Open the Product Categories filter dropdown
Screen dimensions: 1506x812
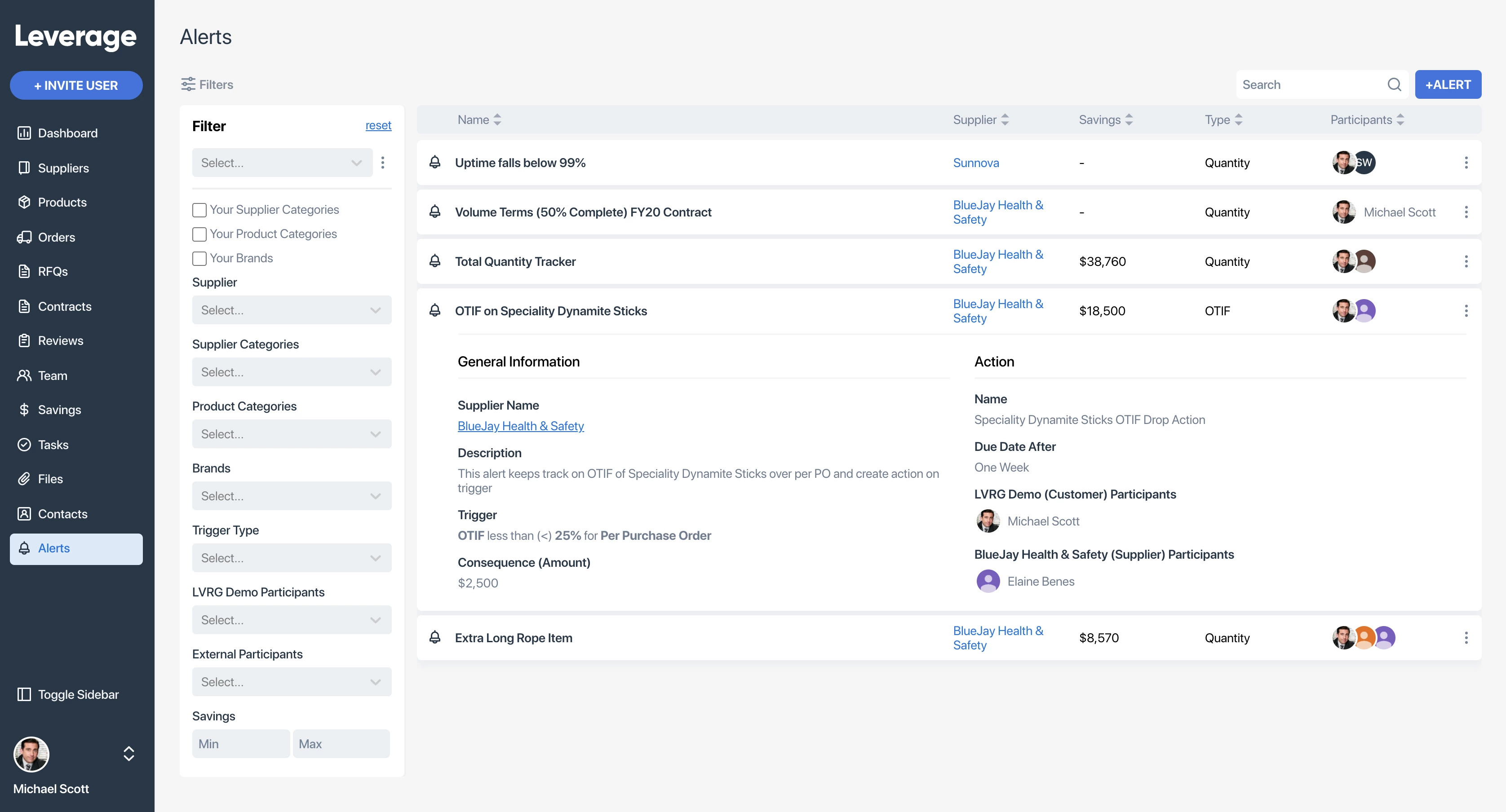coord(292,434)
